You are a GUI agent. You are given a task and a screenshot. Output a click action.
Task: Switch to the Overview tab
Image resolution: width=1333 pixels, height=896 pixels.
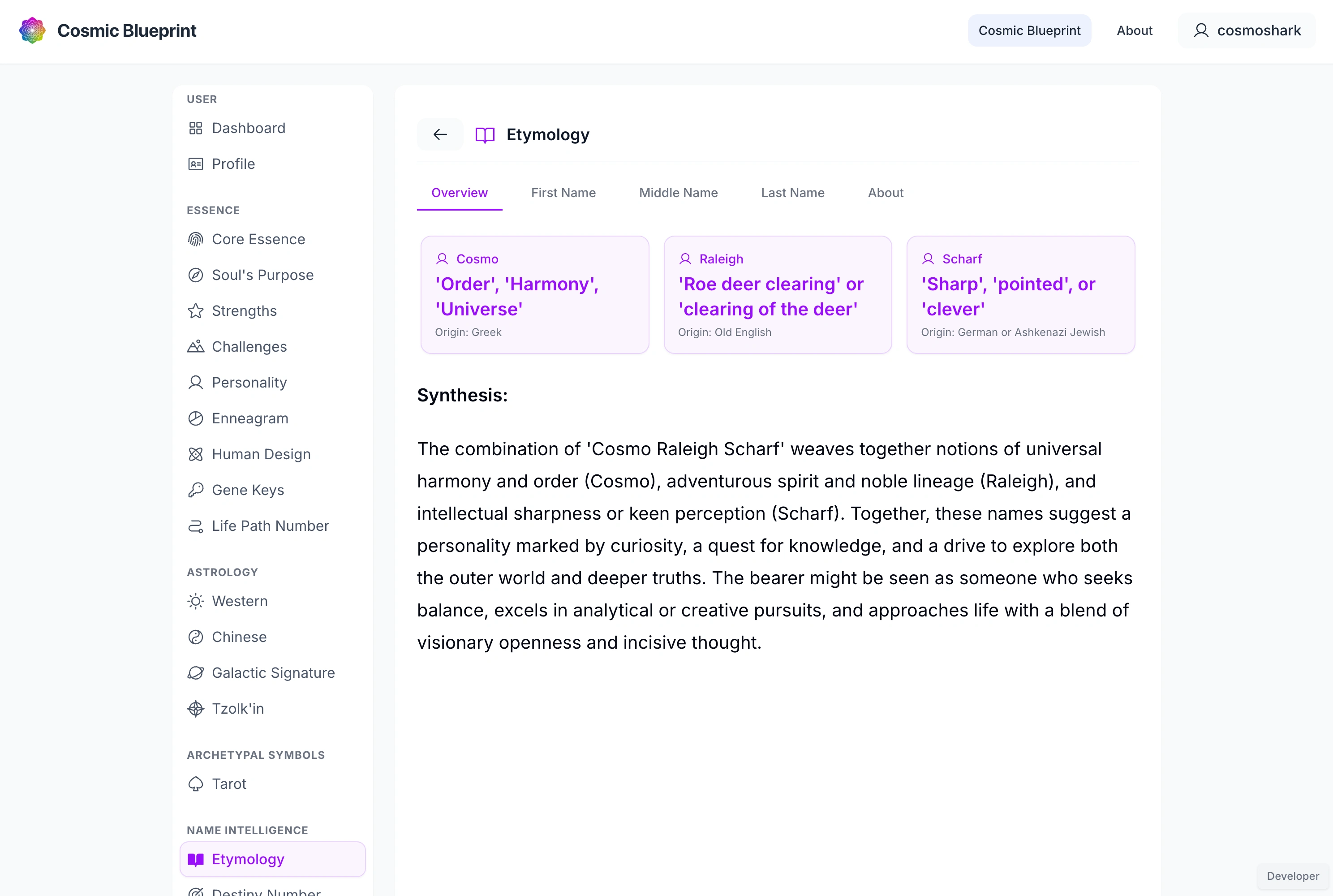(460, 193)
